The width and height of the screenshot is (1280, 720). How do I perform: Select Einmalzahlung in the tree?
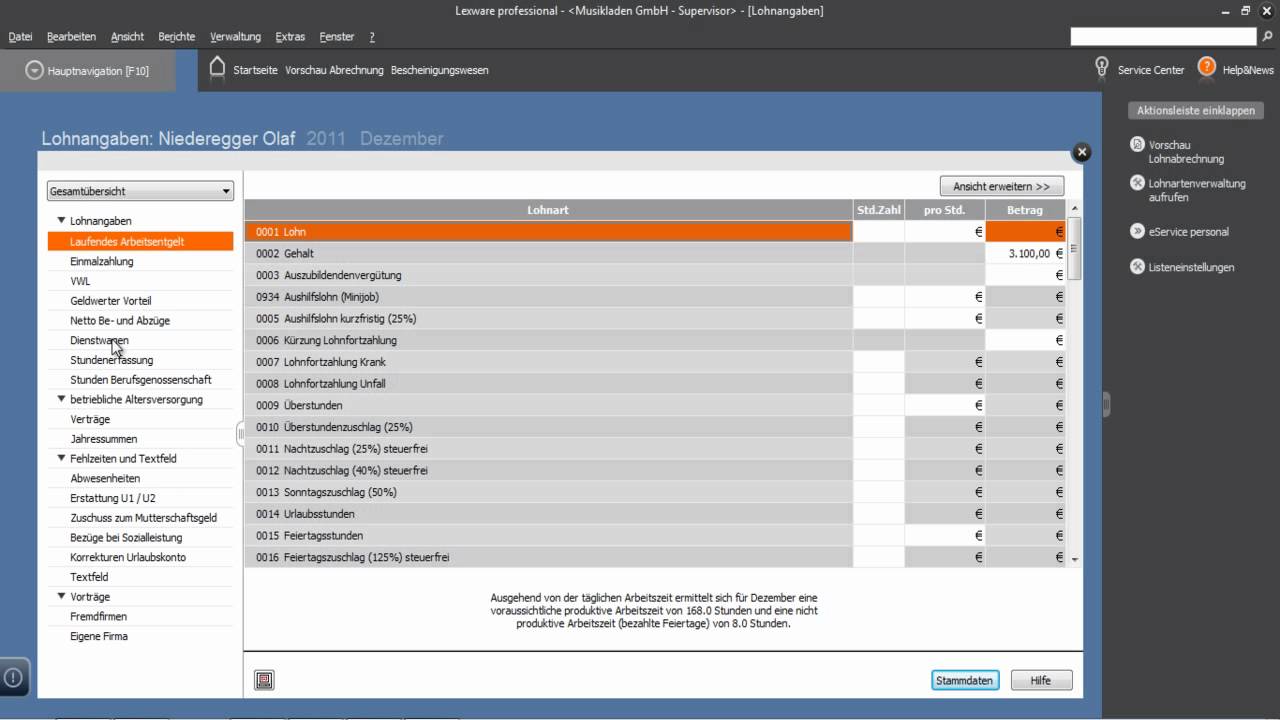pyautogui.click(x=101, y=261)
